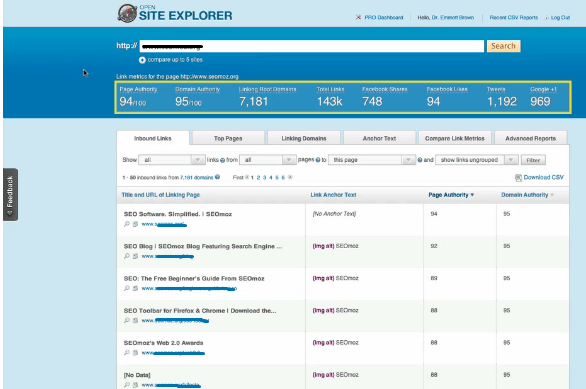Viewport: 586px width, 389px height.
Task: Click 'SEO Software. Simplified. | SEOmoz' title
Action: pos(178,214)
